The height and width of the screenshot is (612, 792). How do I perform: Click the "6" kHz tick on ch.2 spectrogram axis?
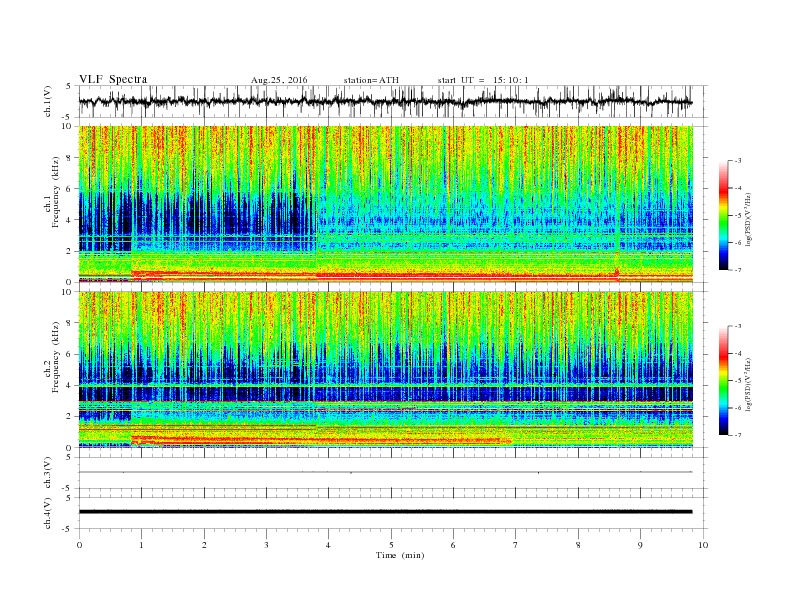(70, 354)
